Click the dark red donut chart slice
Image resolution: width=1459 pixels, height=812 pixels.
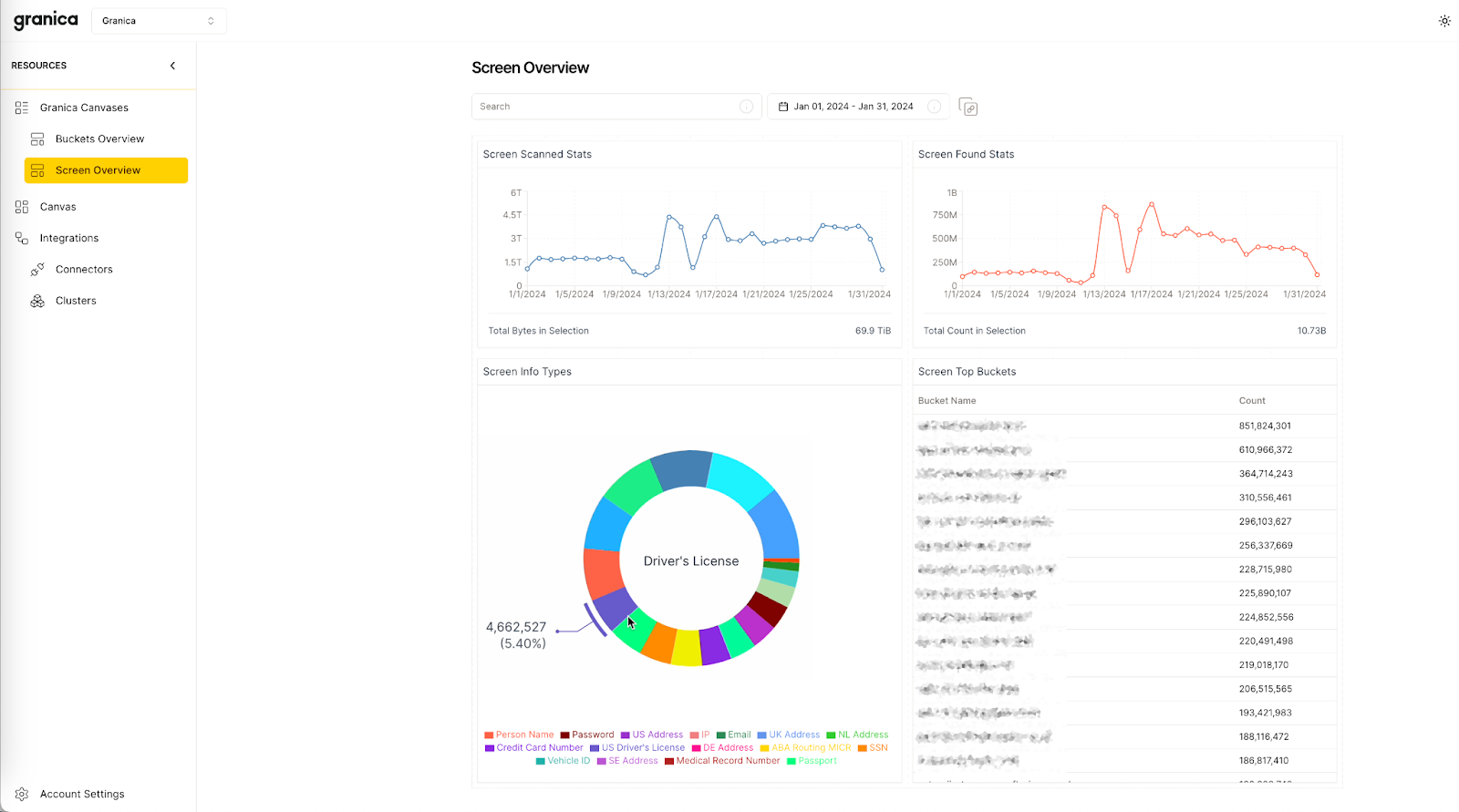click(x=768, y=608)
